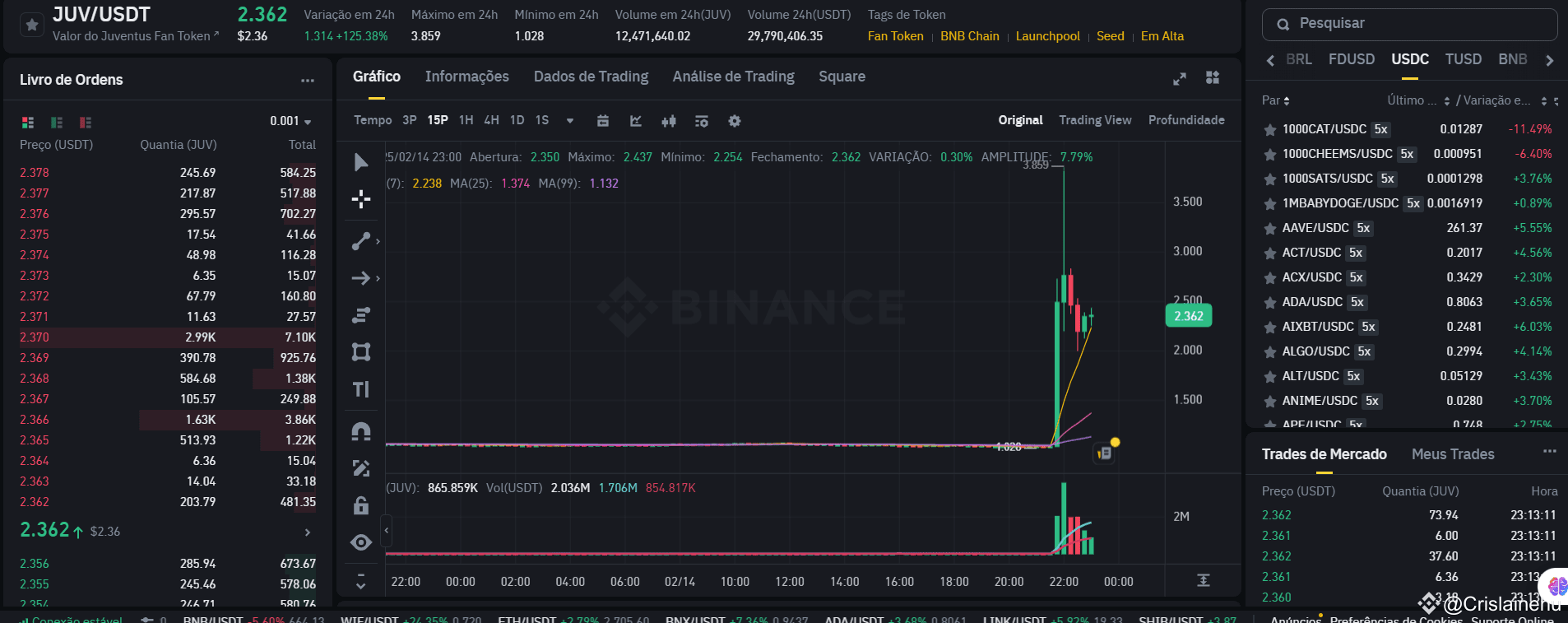This screenshot has height=623, width=1568.
Task: Click the 2.370 ask price row
Action: (168, 337)
